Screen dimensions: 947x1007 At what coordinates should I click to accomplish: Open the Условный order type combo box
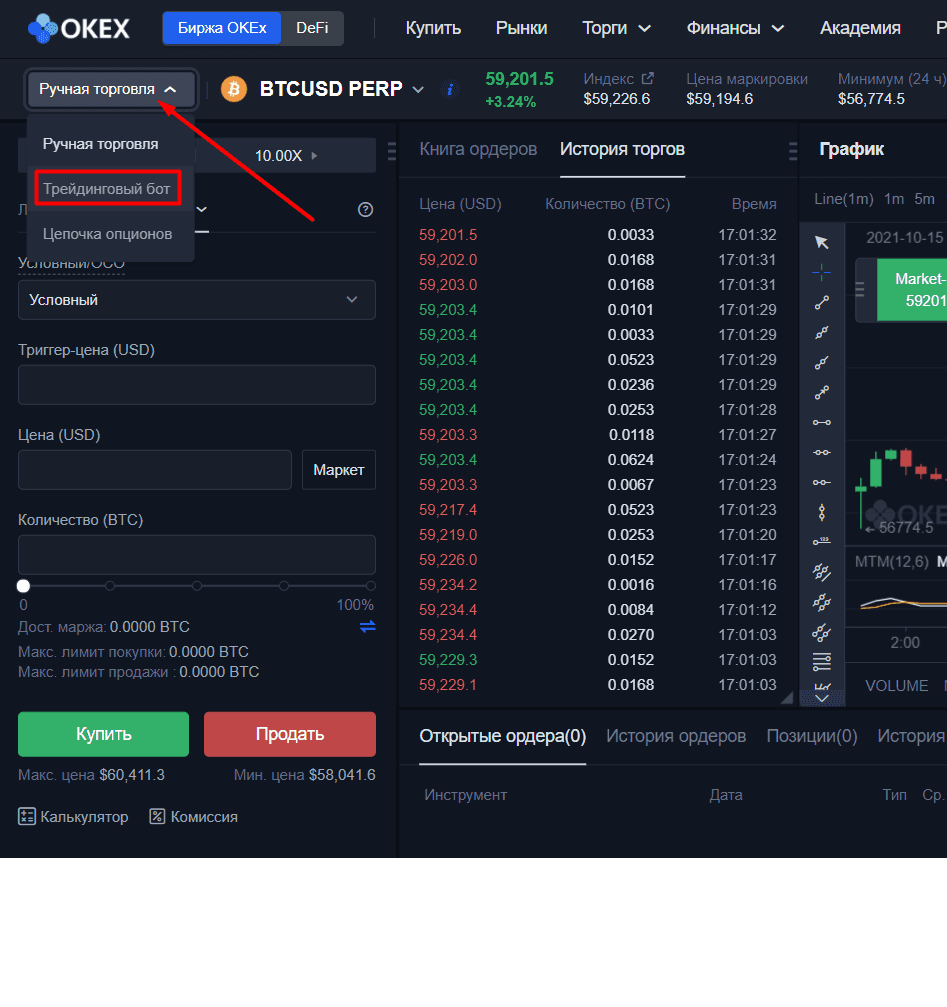[196, 300]
